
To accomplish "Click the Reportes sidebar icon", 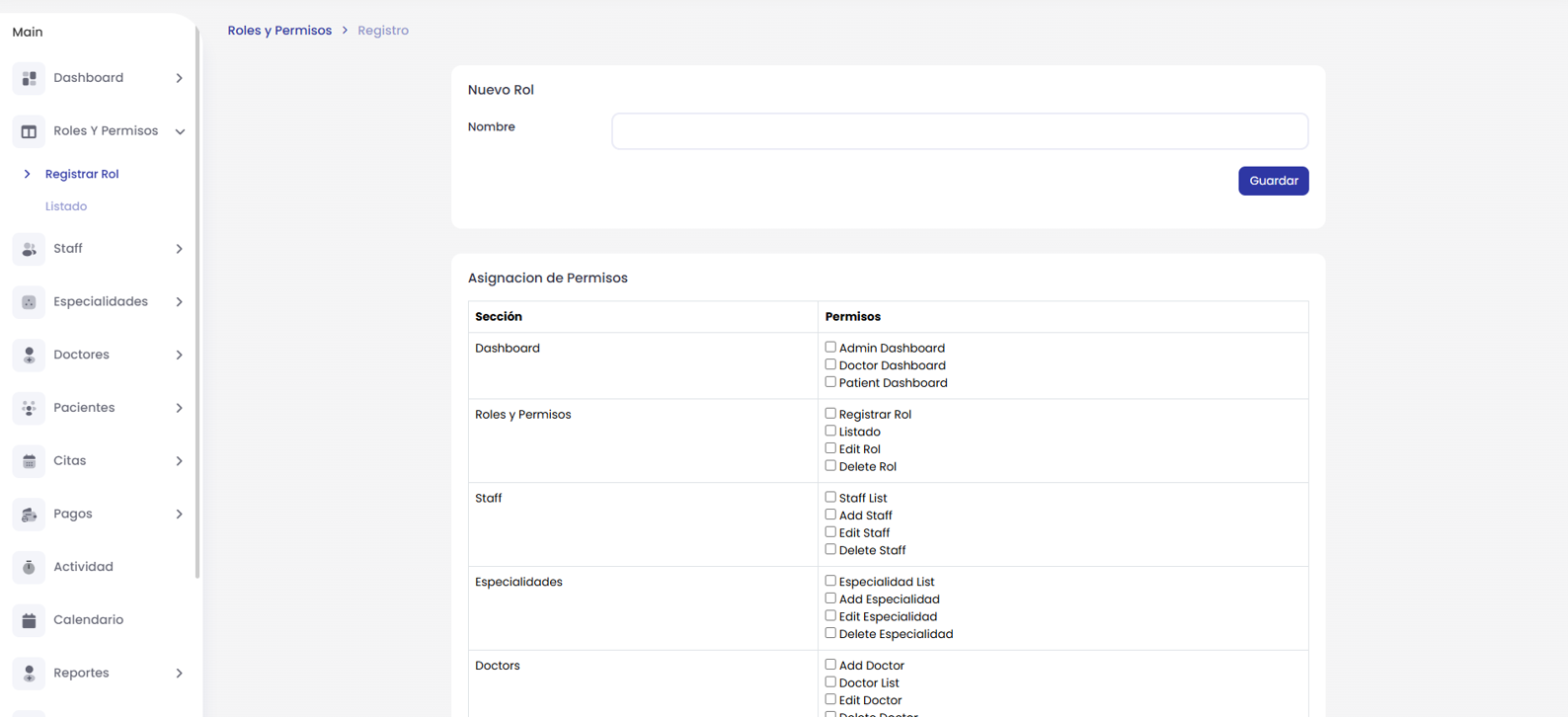I will (x=29, y=674).
